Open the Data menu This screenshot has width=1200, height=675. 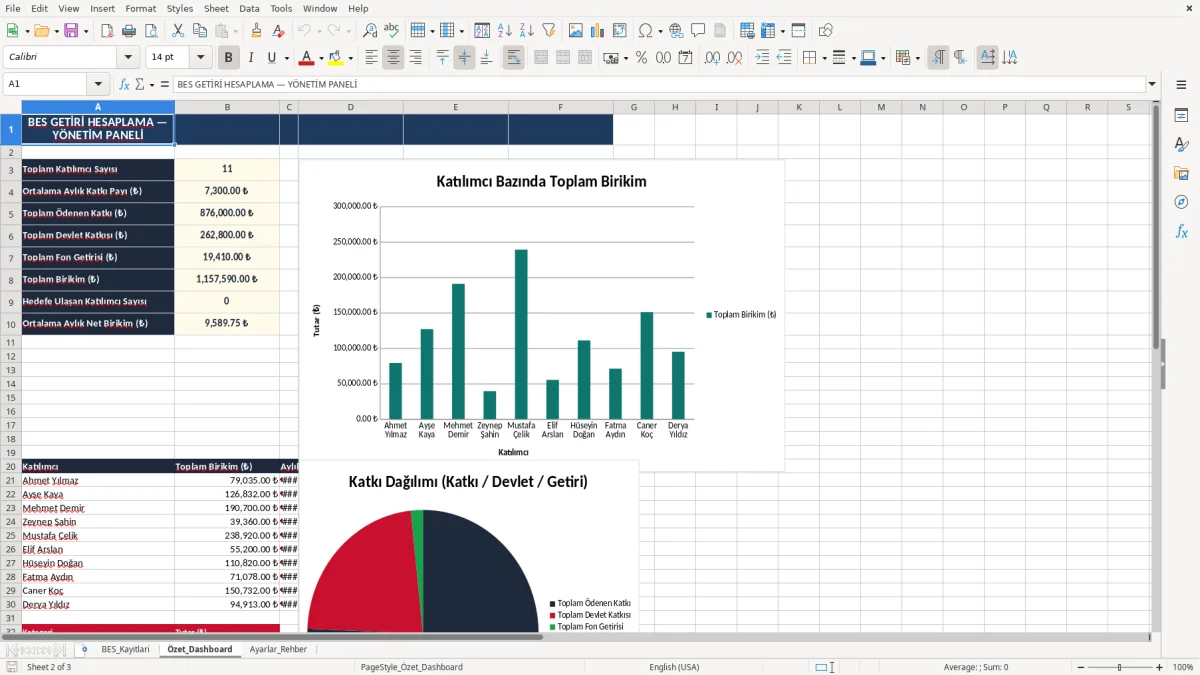[x=249, y=8]
